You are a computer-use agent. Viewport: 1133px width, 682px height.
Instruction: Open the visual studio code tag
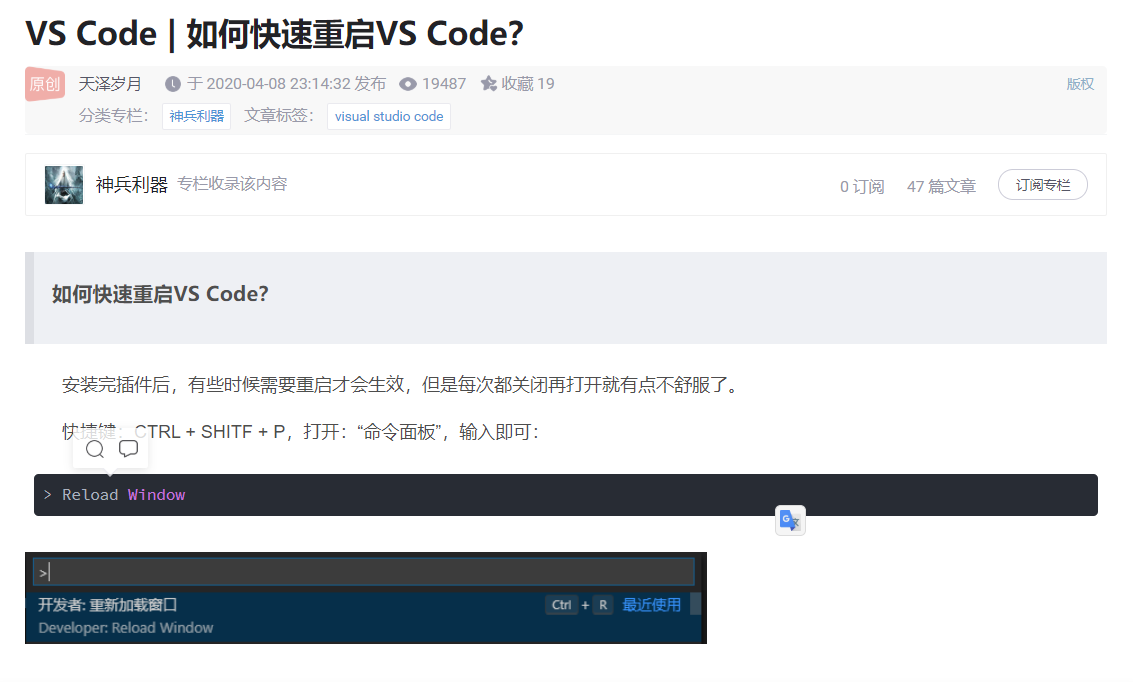point(389,116)
